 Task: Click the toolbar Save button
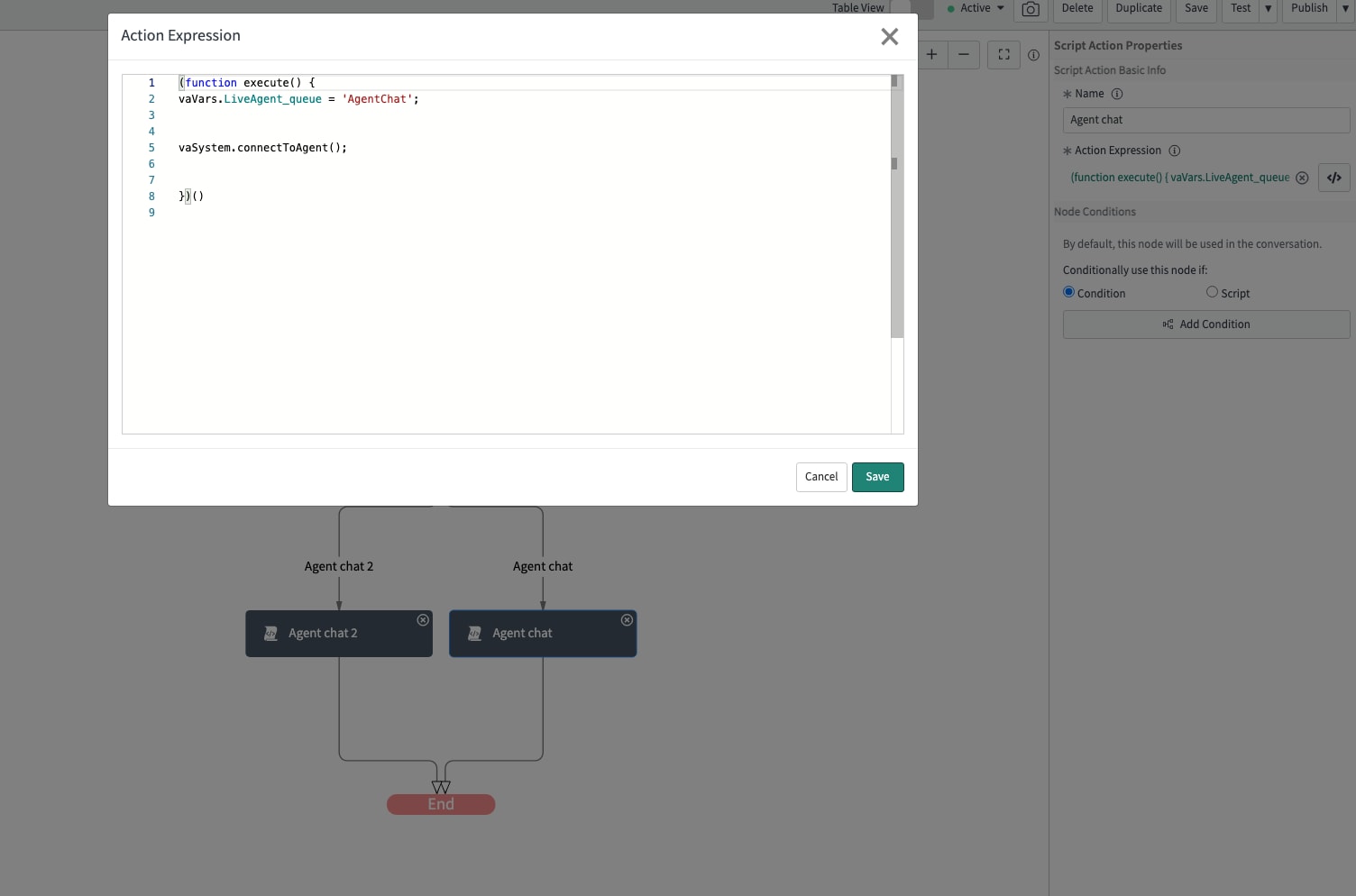tap(1196, 9)
